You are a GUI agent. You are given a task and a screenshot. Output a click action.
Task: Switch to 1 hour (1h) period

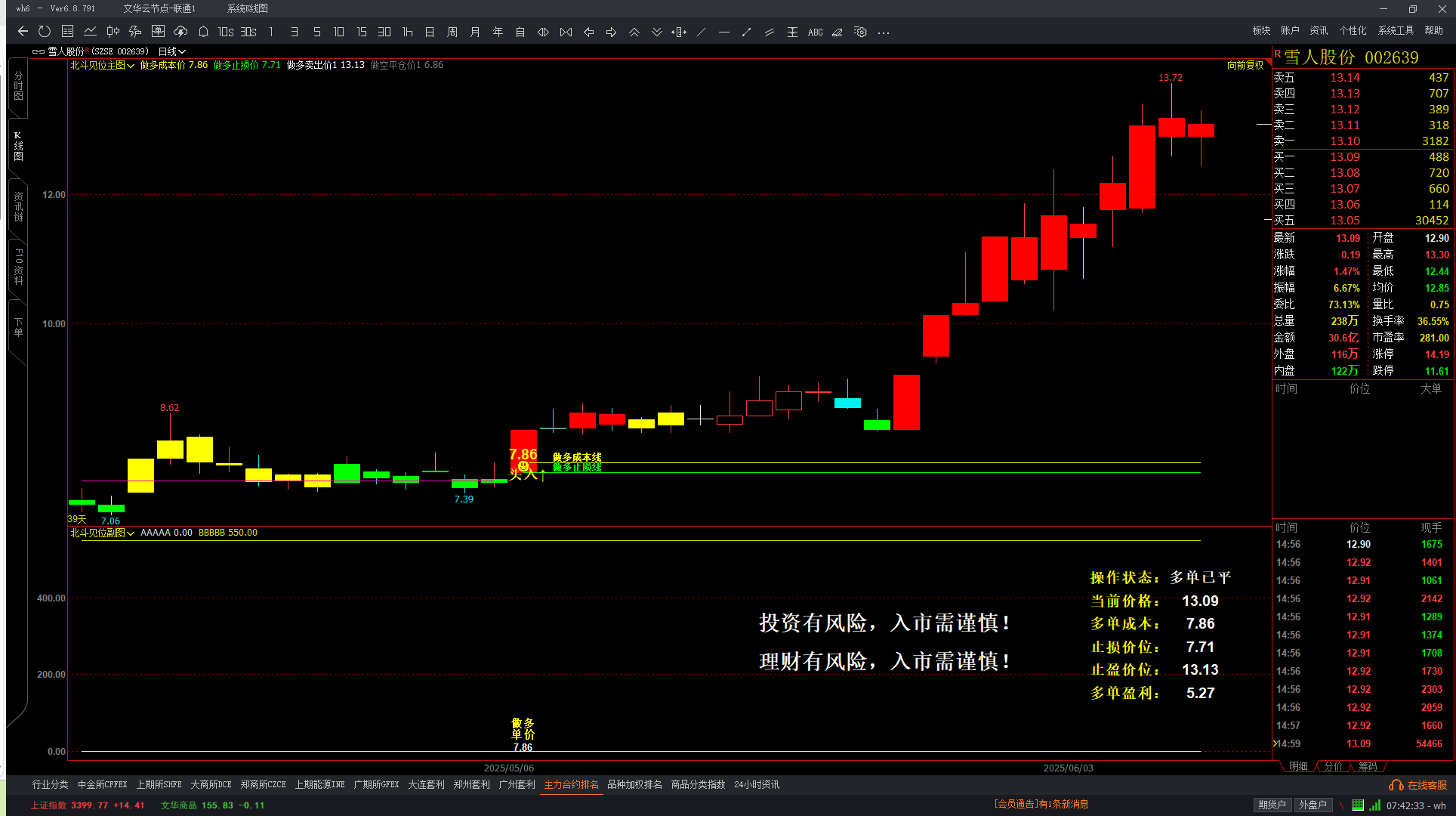tap(407, 32)
